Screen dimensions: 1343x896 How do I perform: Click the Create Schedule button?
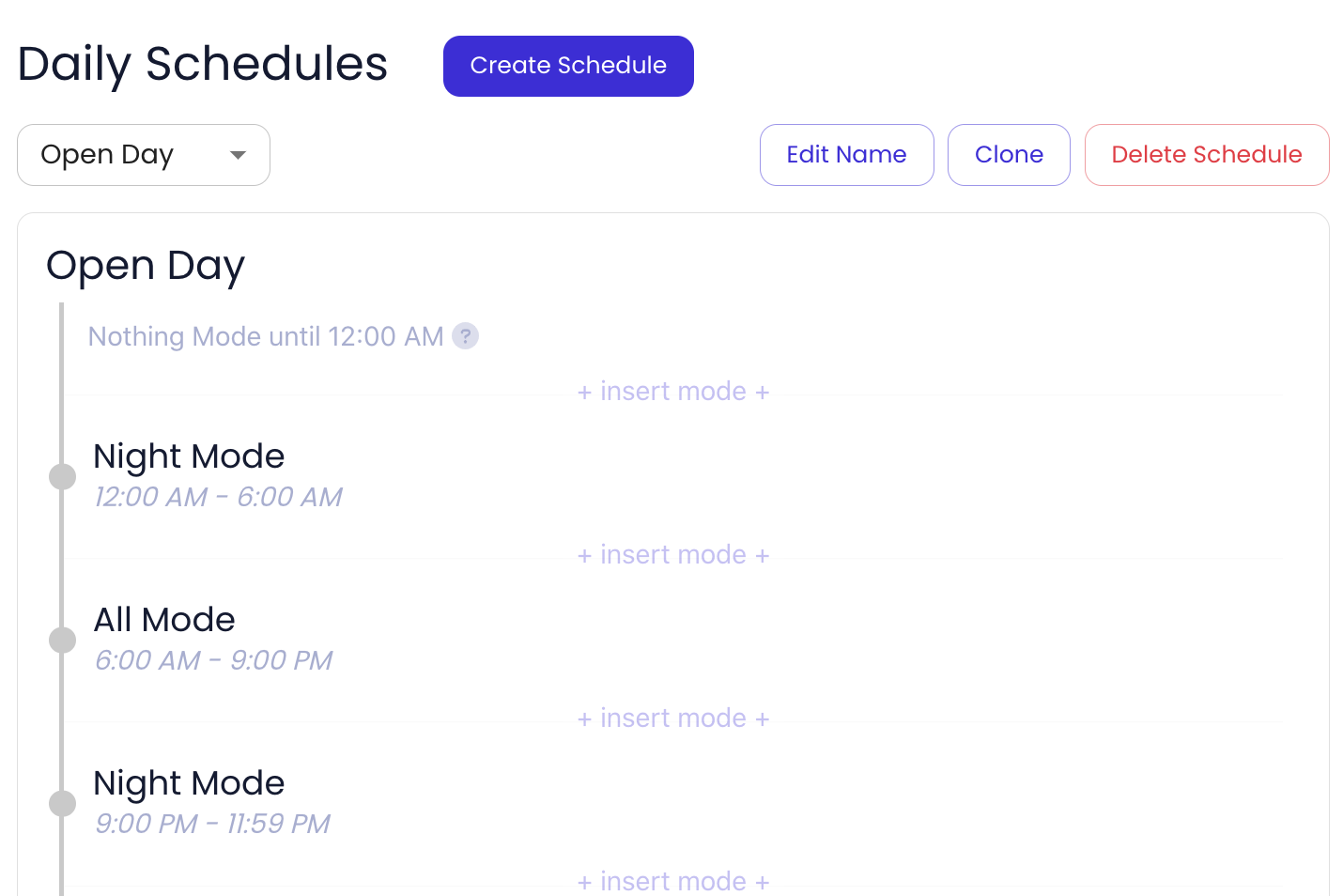[568, 66]
